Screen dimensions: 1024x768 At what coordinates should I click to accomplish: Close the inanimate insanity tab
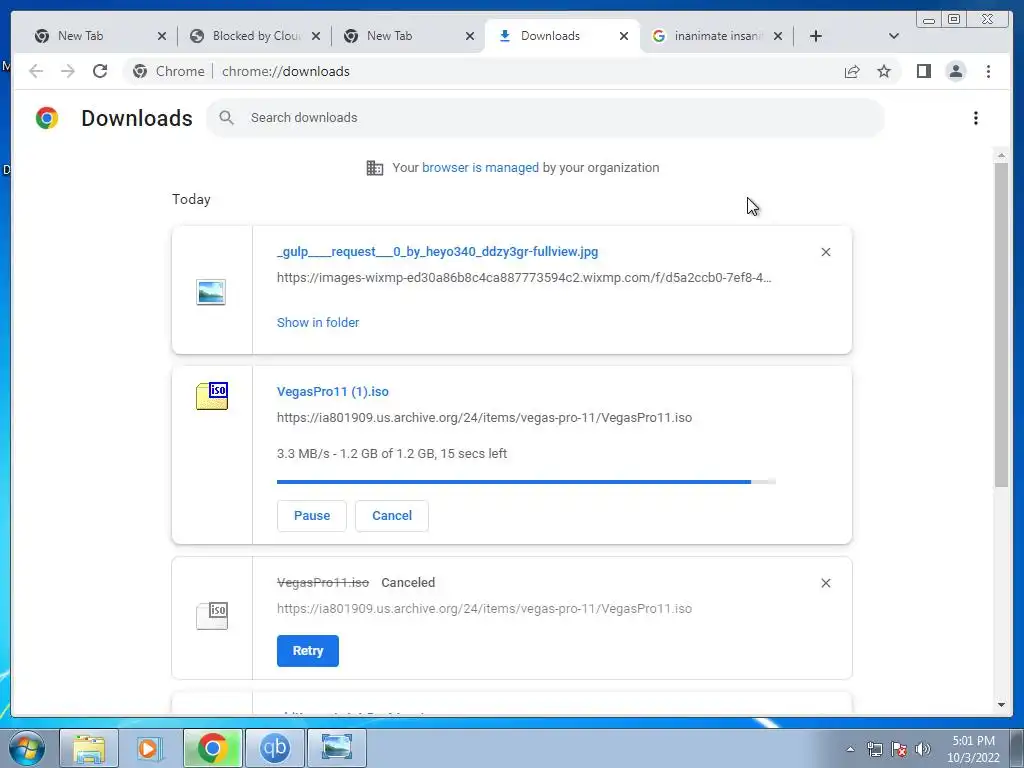[x=778, y=36]
